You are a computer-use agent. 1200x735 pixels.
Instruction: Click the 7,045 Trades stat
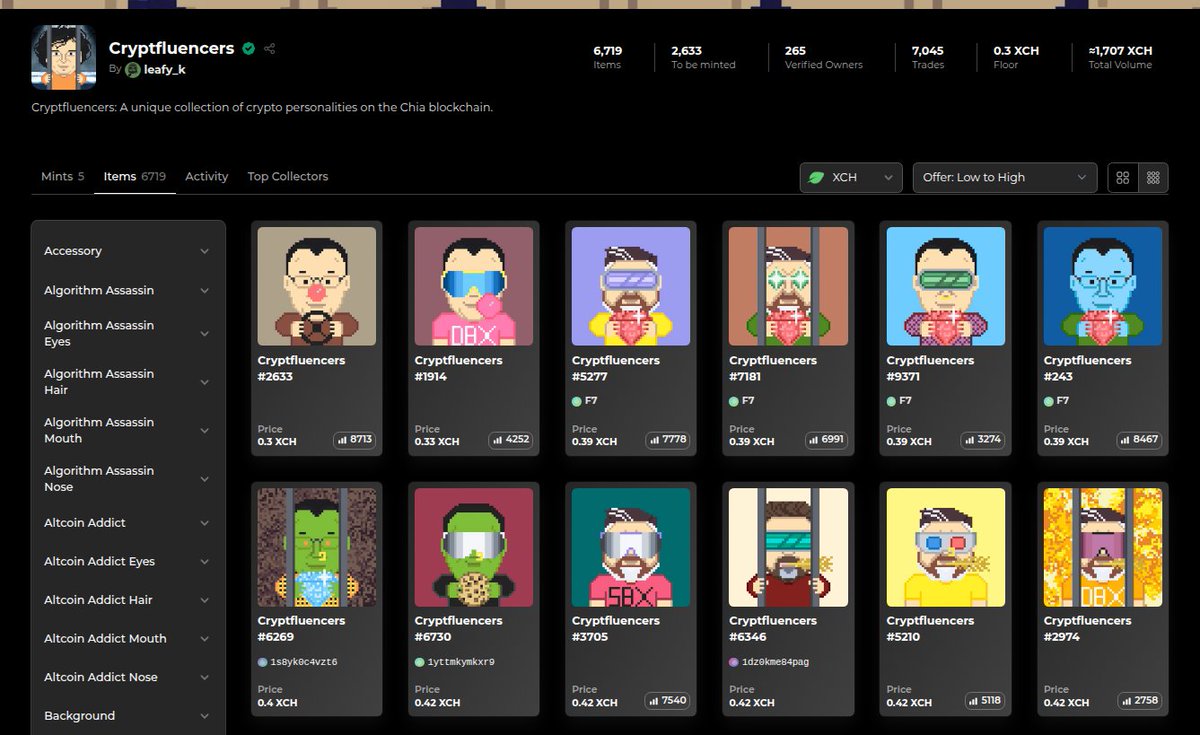click(928, 57)
